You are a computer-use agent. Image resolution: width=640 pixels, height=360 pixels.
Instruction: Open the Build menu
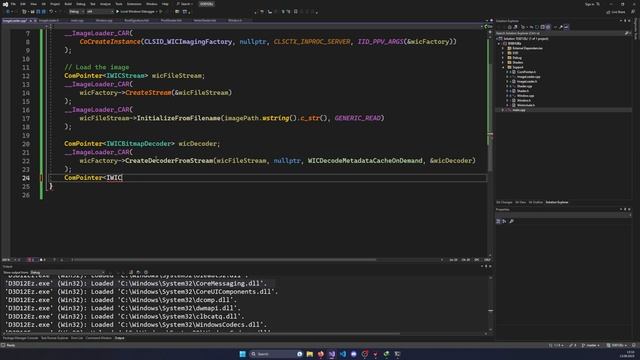tap(68, 4)
